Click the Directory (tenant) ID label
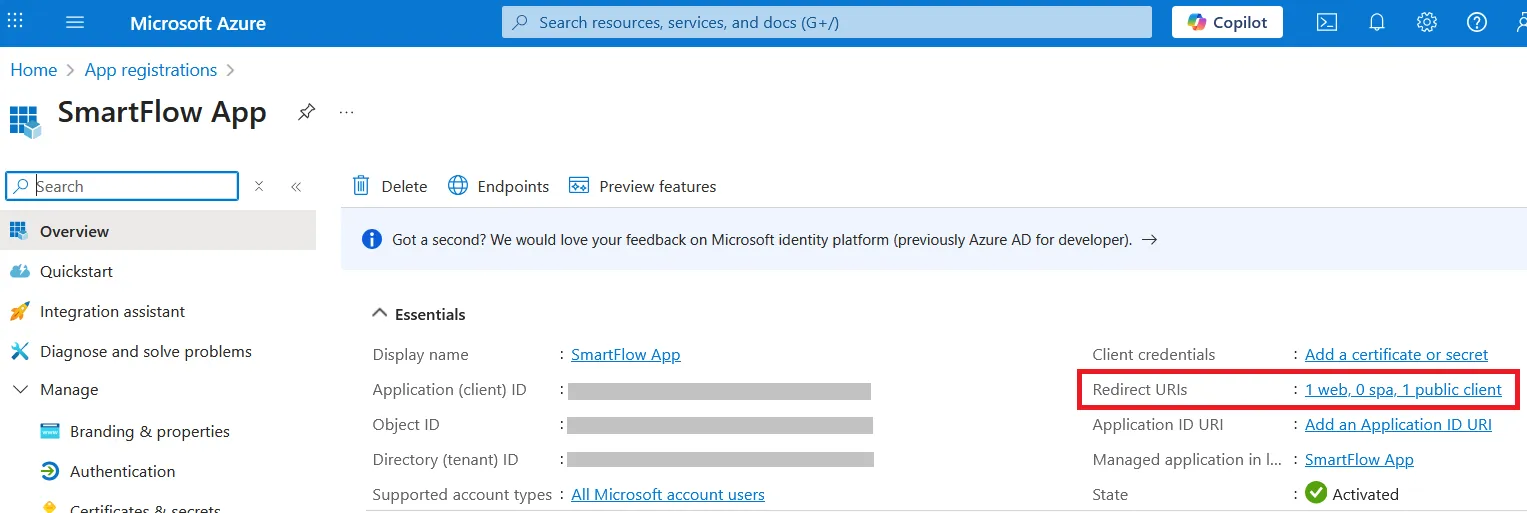This screenshot has width=1527, height=513. (446, 460)
